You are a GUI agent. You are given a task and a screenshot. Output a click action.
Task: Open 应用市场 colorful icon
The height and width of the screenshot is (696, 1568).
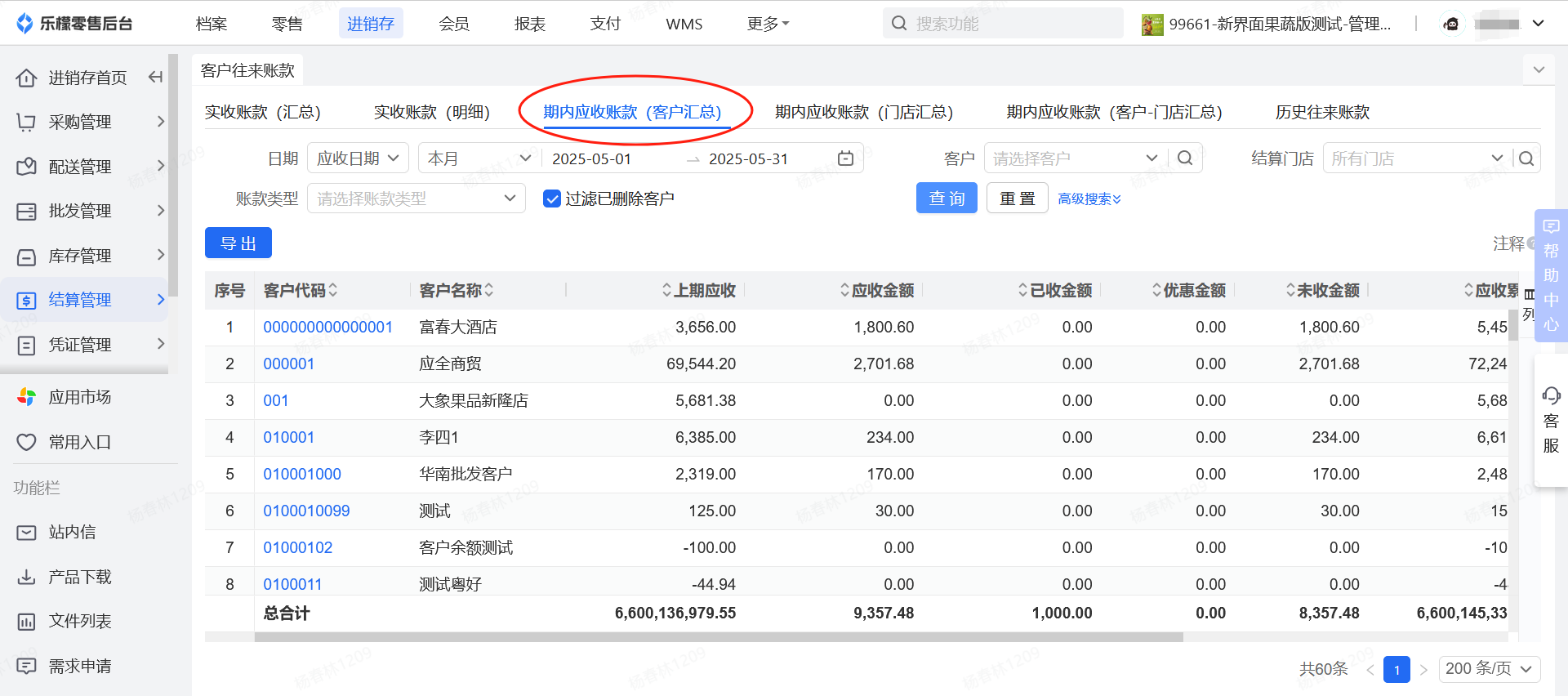click(x=26, y=397)
